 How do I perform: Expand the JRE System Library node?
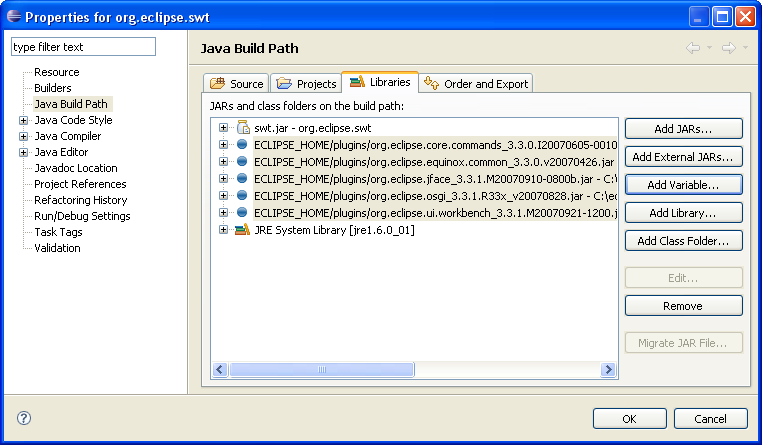tap(223, 229)
